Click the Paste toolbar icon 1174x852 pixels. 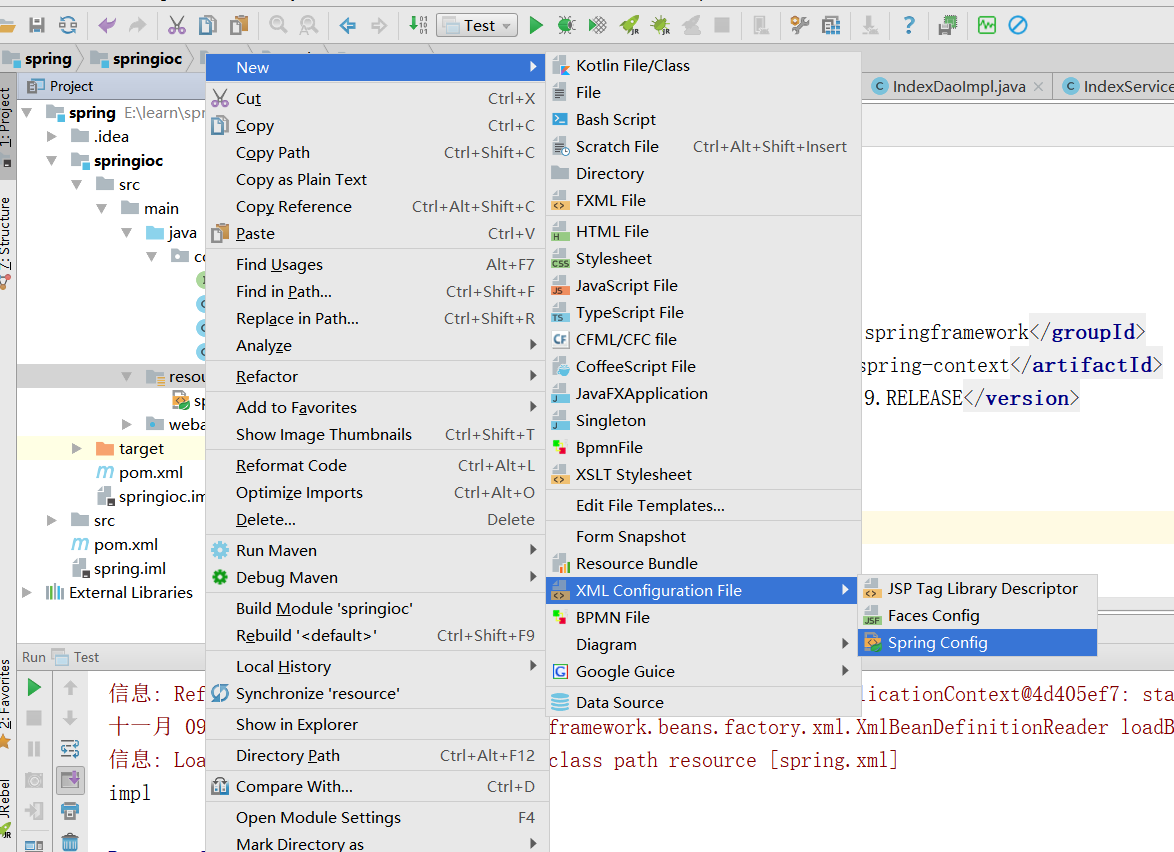pos(239,25)
